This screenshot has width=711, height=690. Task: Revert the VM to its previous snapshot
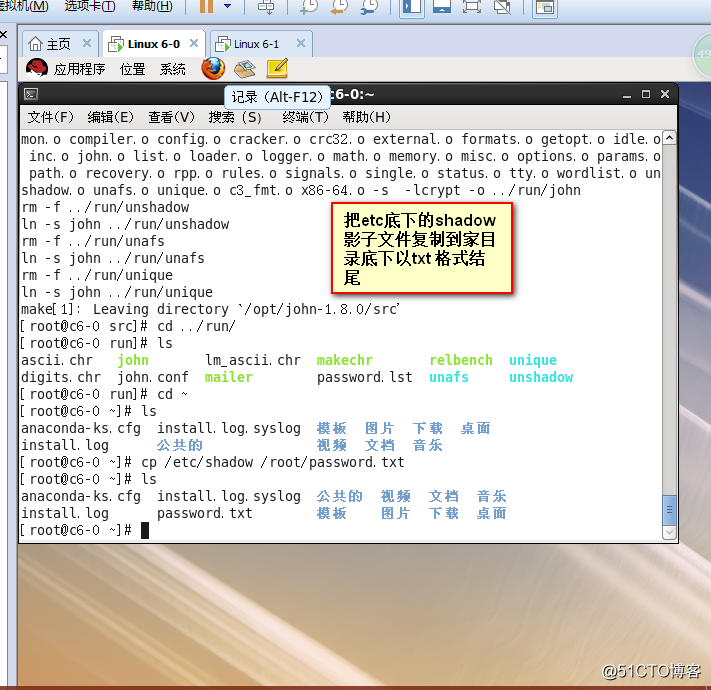[x=339, y=7]
